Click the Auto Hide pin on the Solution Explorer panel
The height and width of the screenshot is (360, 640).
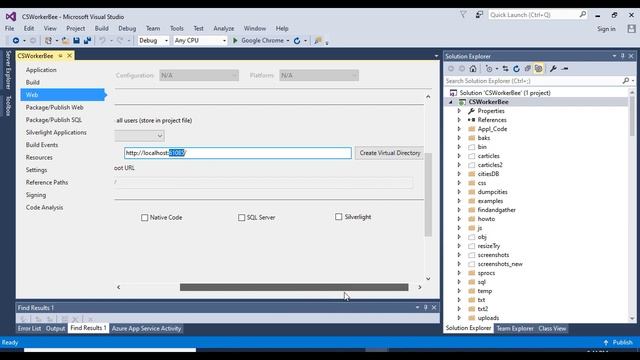[622, 56]
